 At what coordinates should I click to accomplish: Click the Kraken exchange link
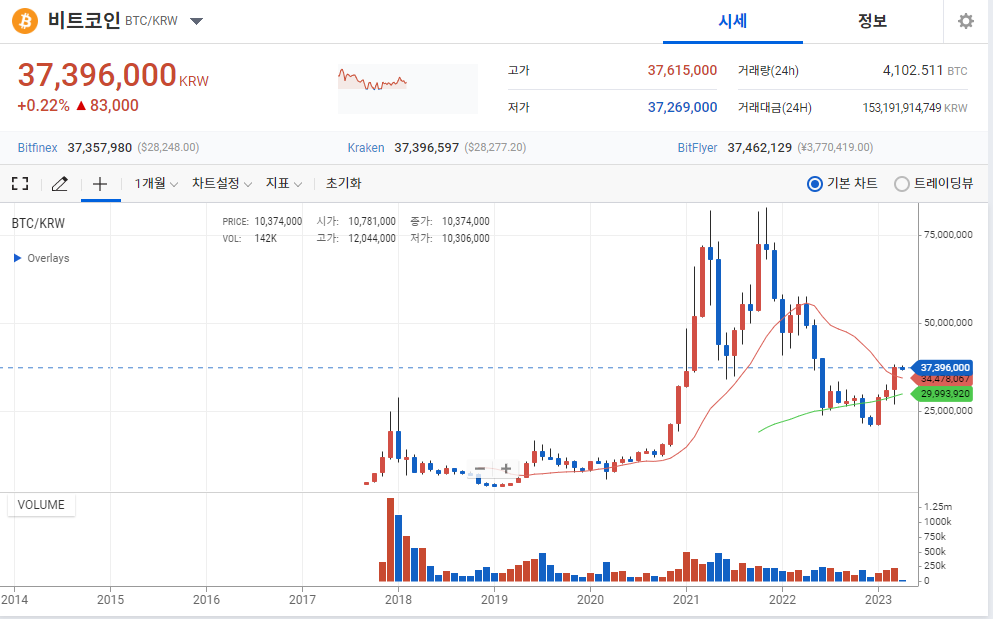click(366, 148)
